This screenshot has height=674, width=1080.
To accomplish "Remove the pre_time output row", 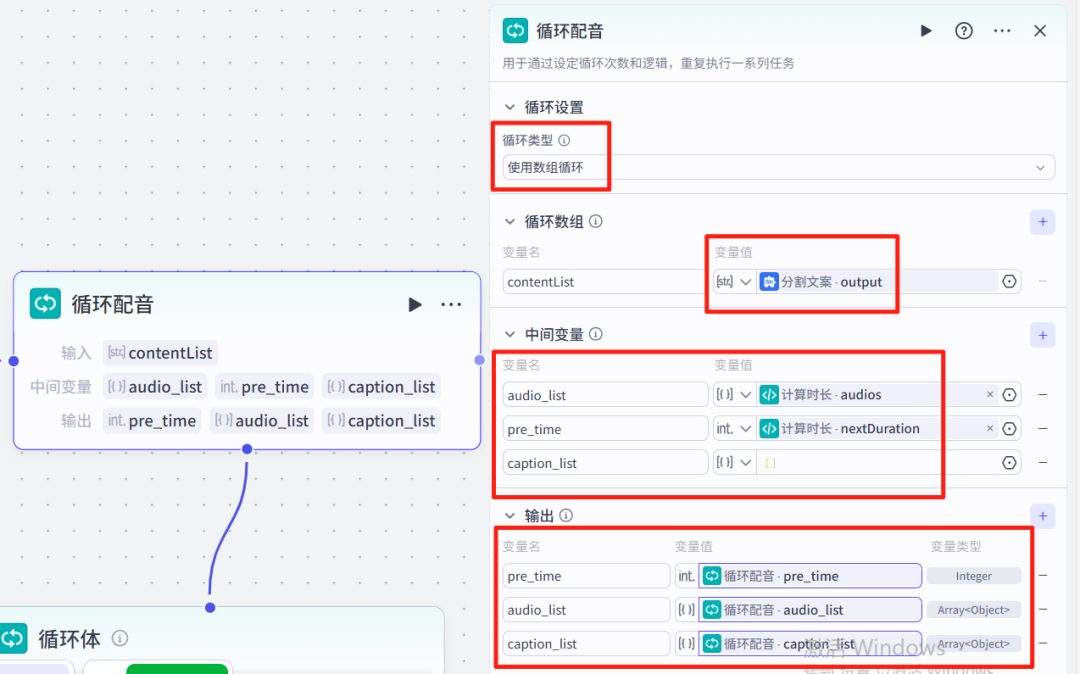I will tap(1043, 576).
